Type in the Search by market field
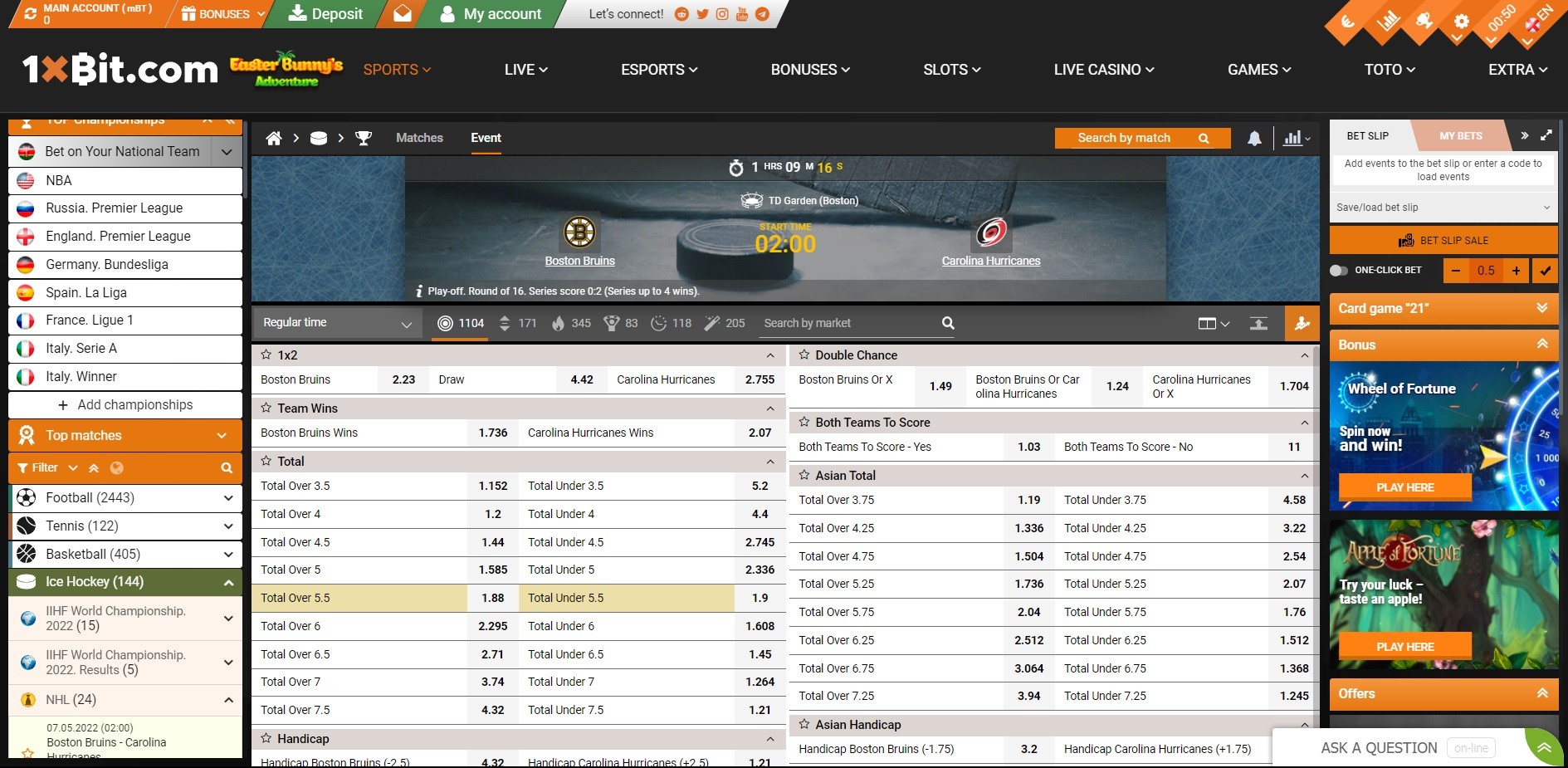Image resolution: width=1568 pixels, height=768 pixels. [x=847, y=323]
